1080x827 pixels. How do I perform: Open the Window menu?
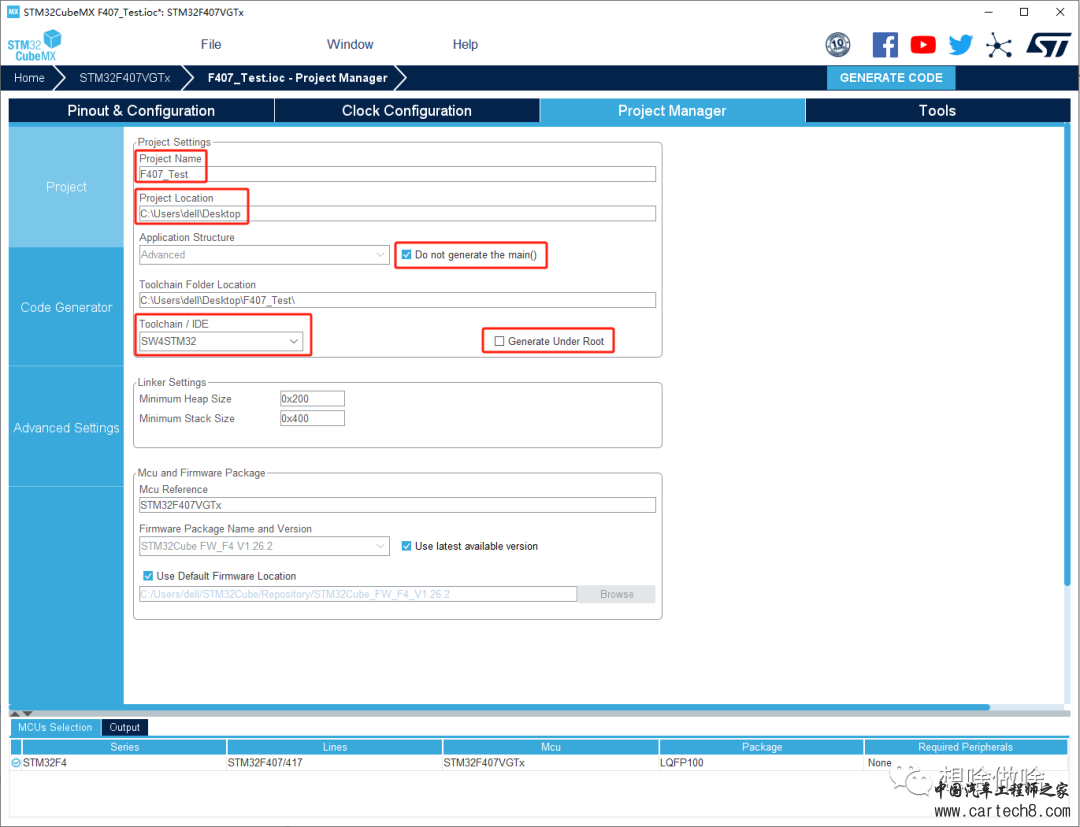point(350,44)
